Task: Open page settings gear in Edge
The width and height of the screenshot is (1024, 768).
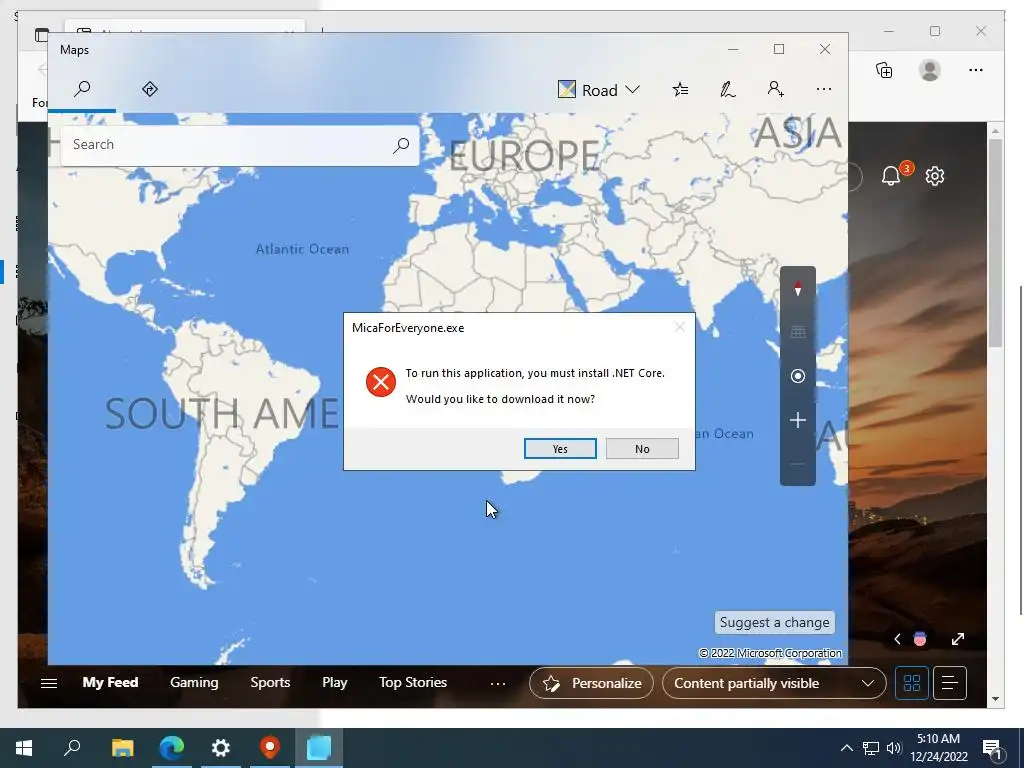Action: point(935,176)
